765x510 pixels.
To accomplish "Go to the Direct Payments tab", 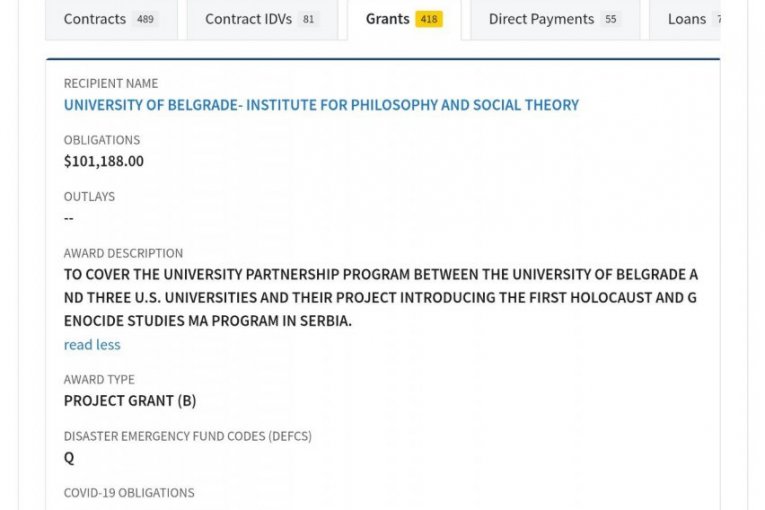I will pyautogui.click(x=541, y=19).
